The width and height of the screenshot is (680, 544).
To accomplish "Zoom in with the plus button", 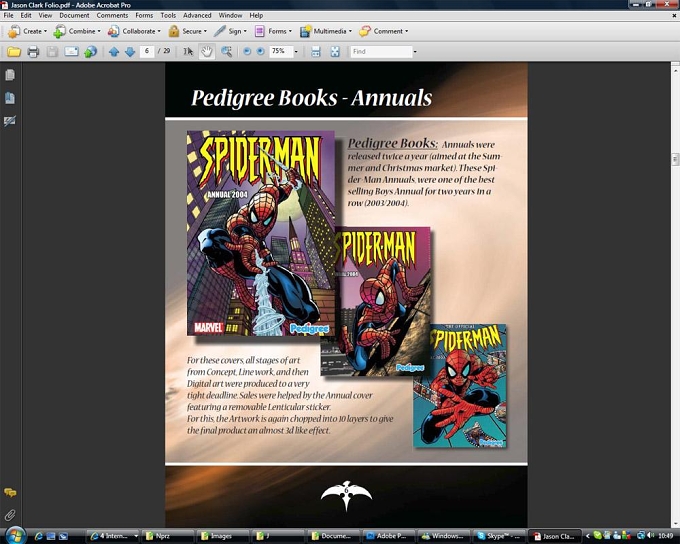I will click(261, 51).
